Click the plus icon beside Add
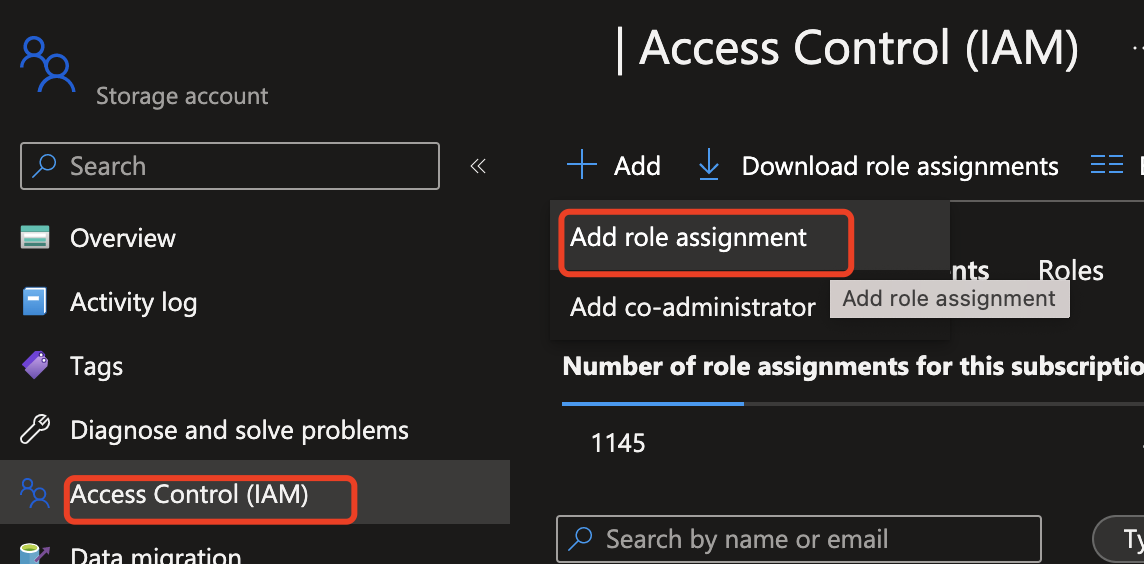Image resolution: width=1144 pixels, height=564 pixels. point(582,165)
